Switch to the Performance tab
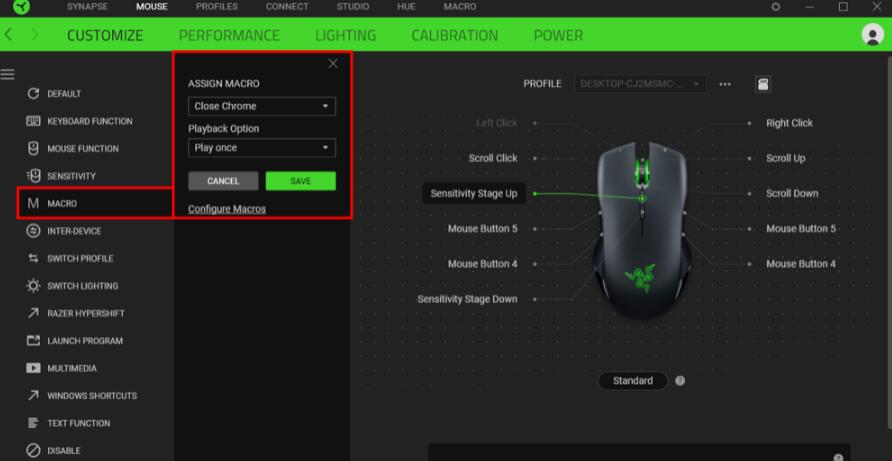 click(230, 36)
